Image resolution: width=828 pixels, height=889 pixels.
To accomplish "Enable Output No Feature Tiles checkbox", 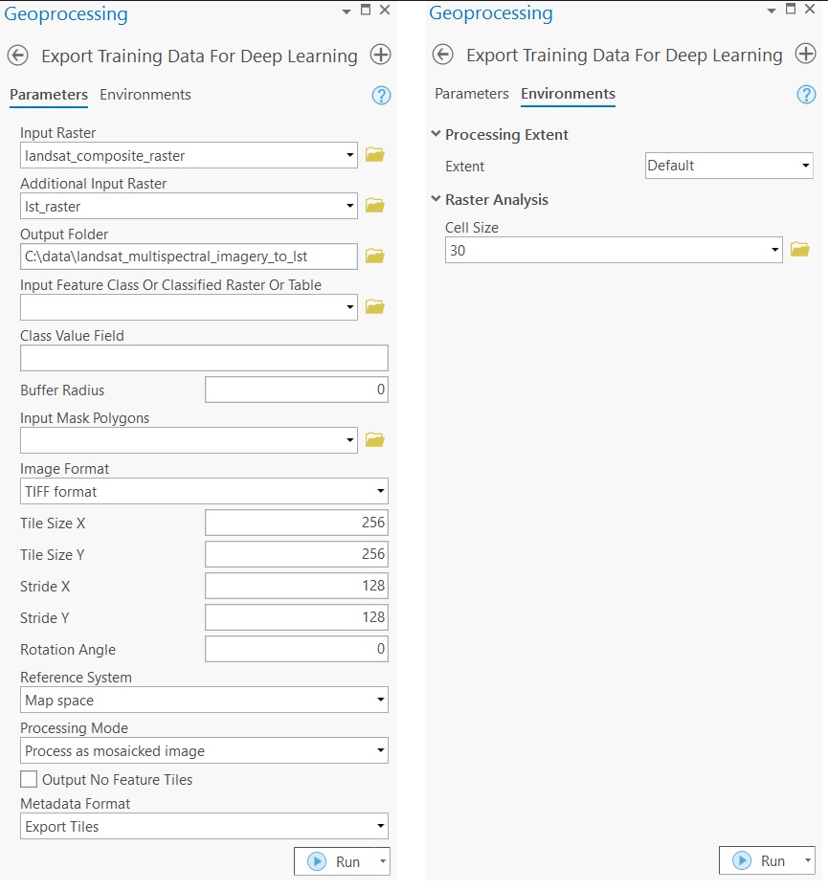I will [29, 779].
